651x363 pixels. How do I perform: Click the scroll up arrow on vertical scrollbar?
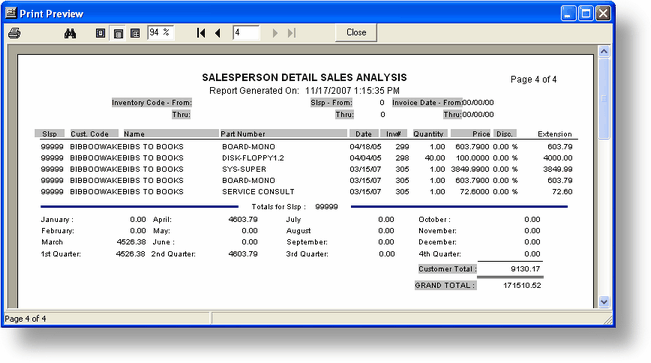(x=604, y=52)
